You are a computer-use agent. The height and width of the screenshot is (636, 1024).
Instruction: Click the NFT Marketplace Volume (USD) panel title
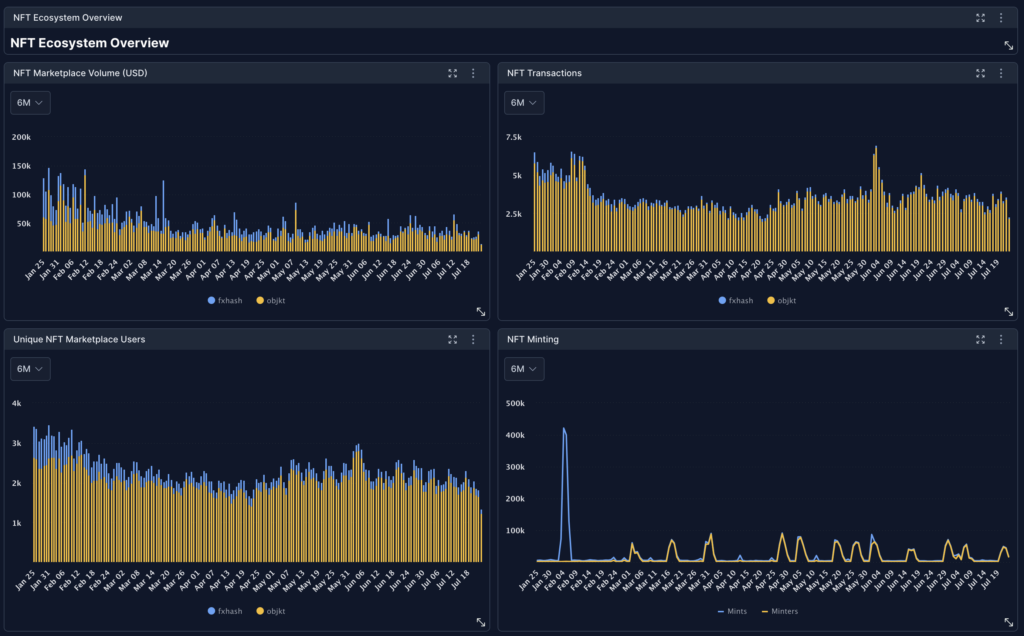[x=80, y=73]
